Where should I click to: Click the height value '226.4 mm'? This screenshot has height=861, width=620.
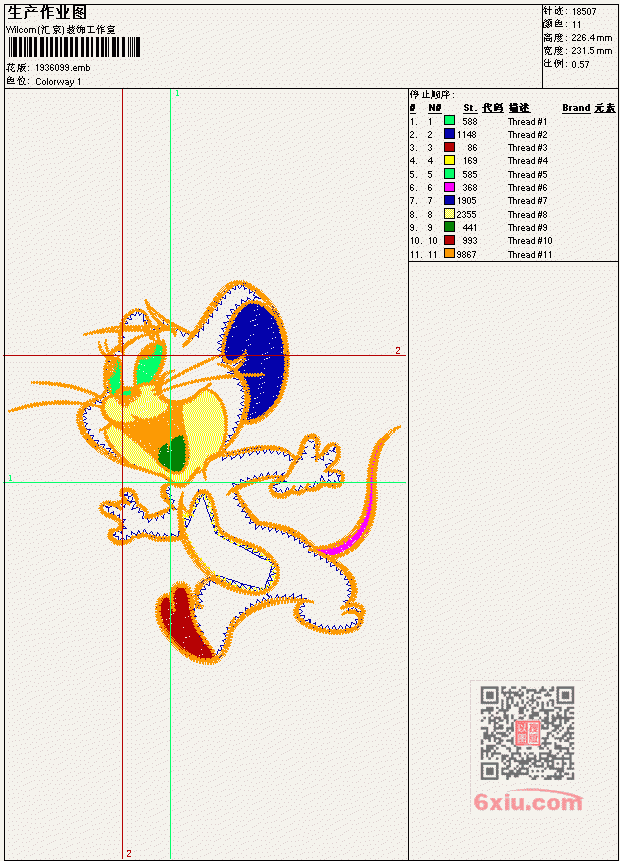(x=592, y=38)
